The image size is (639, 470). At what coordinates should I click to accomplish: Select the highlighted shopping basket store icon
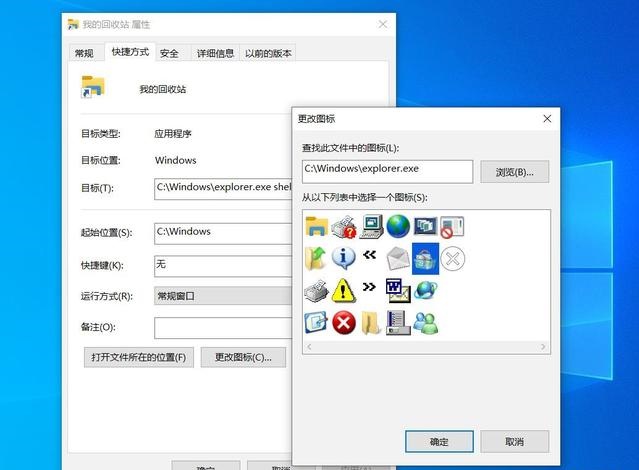click(x=425, y=258)
